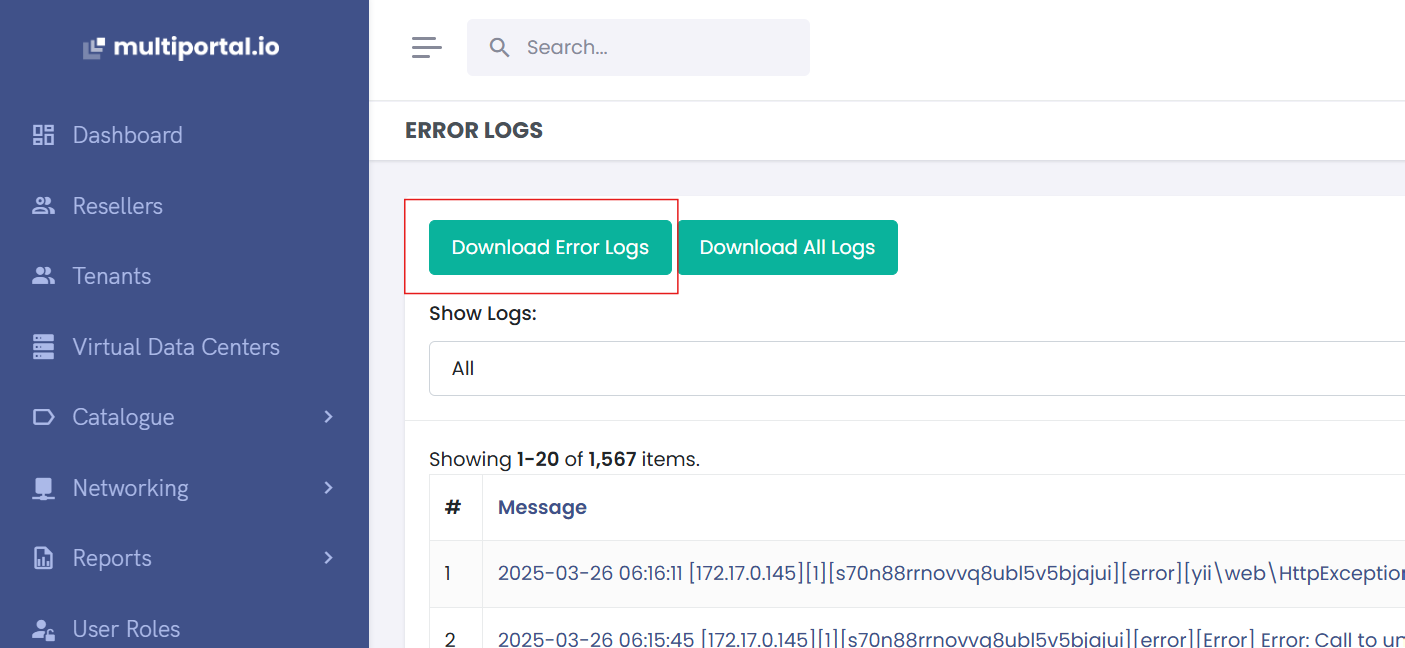The height and width of the screenshot is (648, 1405).
Task: Click the Reports chart document icon
Action: pos(43,558)
